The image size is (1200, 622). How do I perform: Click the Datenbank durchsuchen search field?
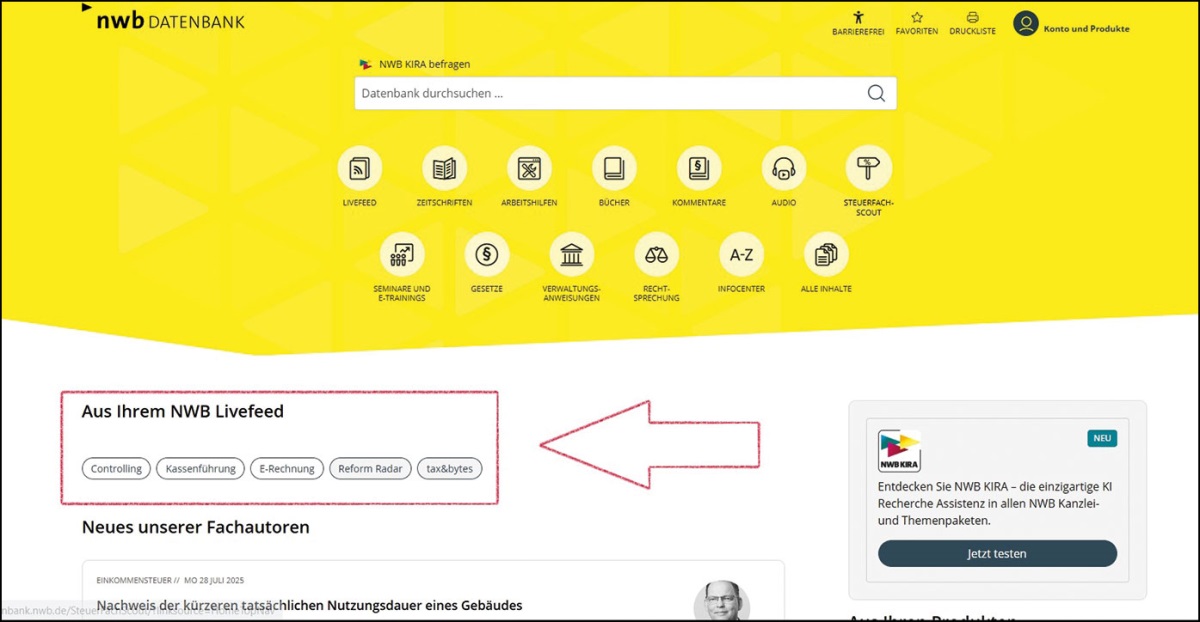point(610,94)
